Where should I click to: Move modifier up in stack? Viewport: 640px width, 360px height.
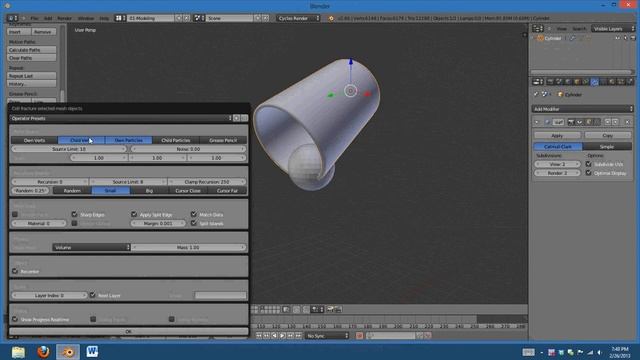[x=607, y=122]
